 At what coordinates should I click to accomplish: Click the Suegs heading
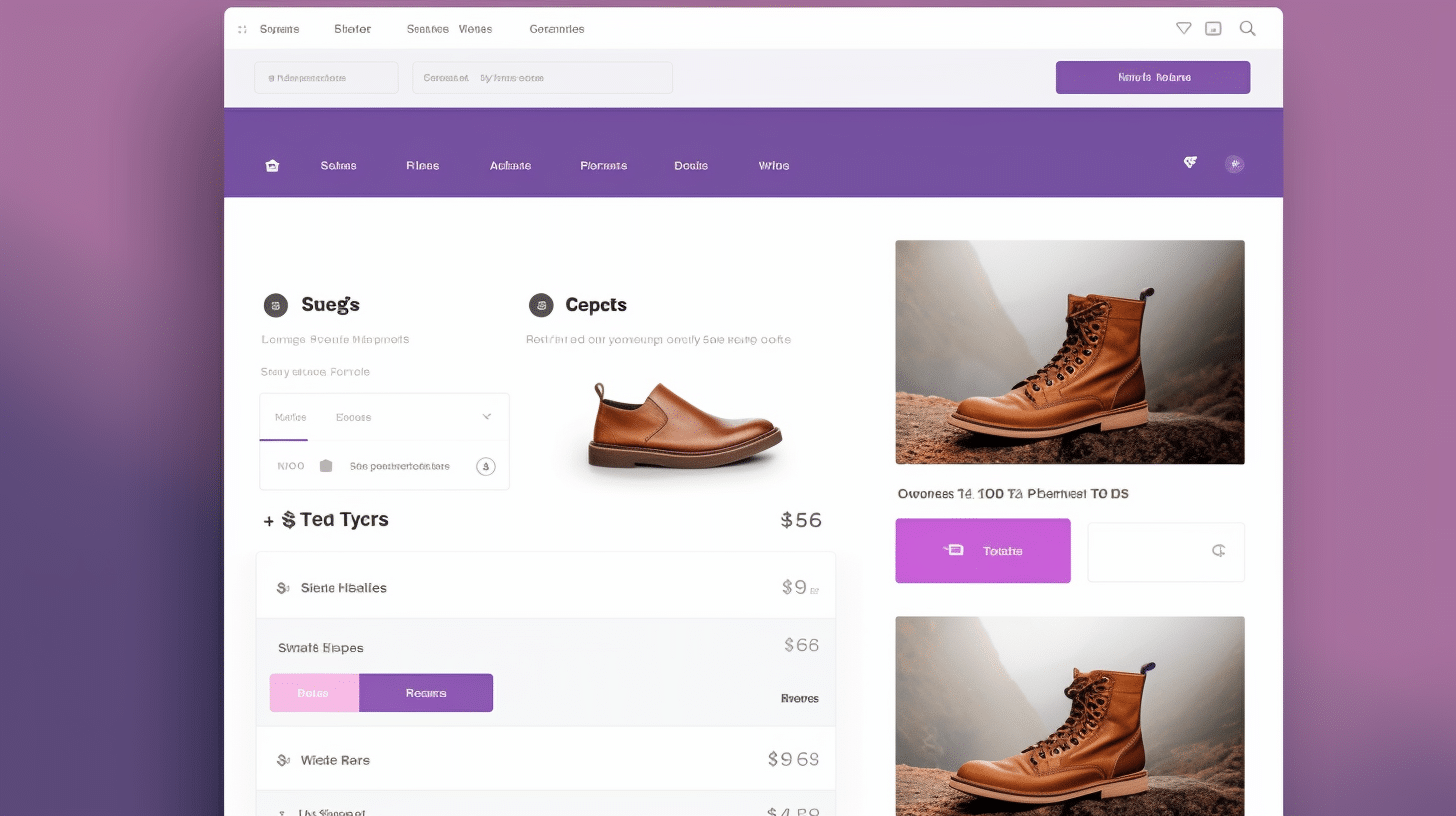click(330, 305)
